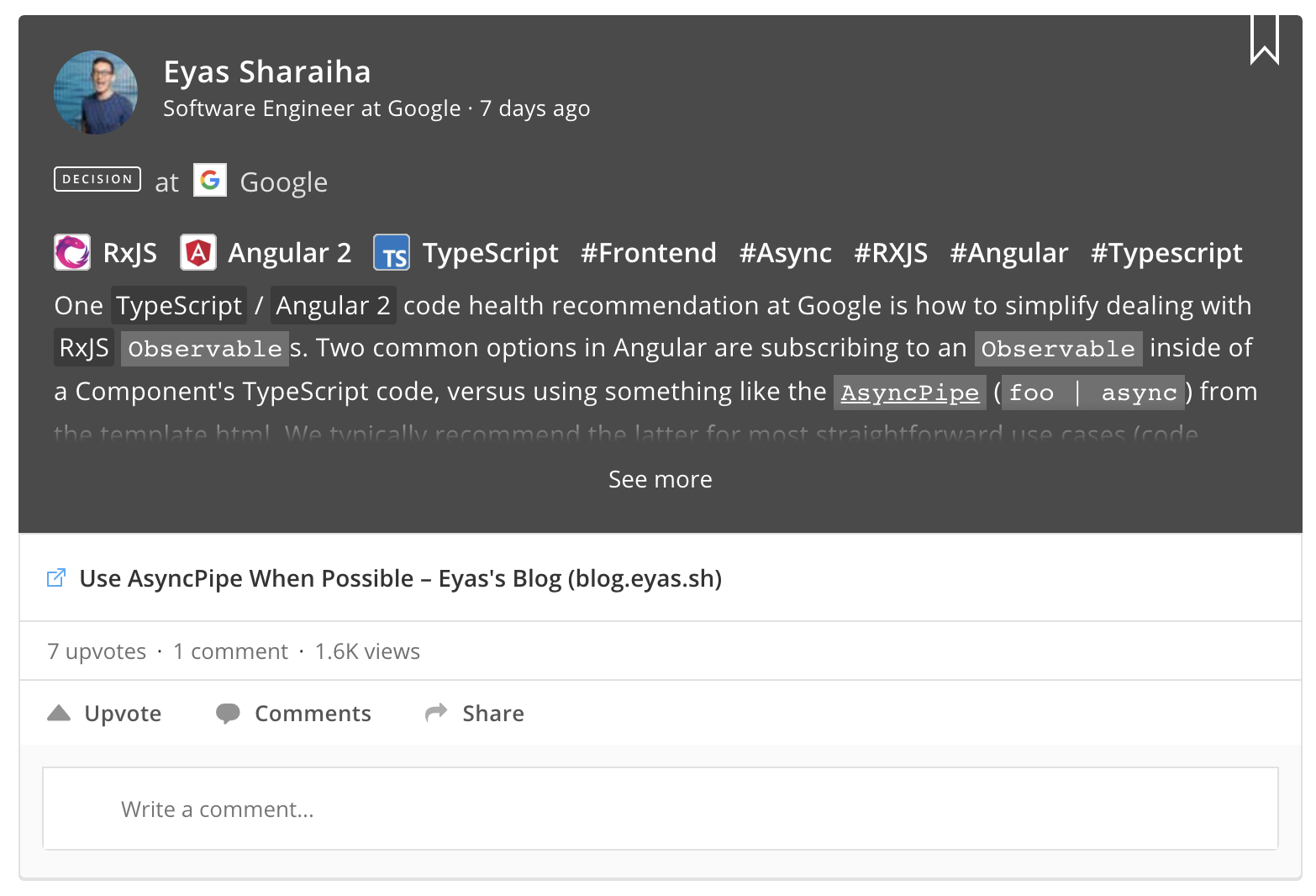Open the #RXJS hashtag
Screen dimensions: 1316x896
[891, 253]
